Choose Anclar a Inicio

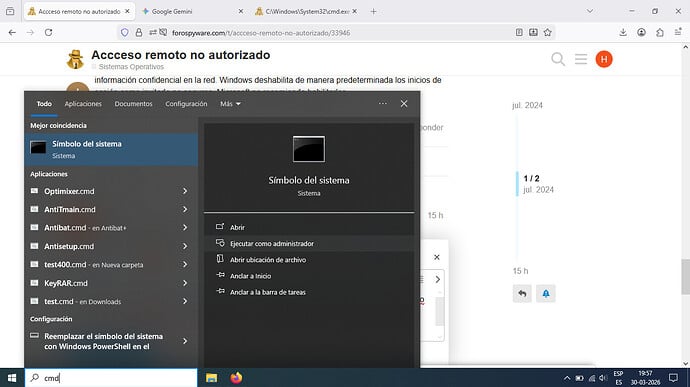[309, 276]
